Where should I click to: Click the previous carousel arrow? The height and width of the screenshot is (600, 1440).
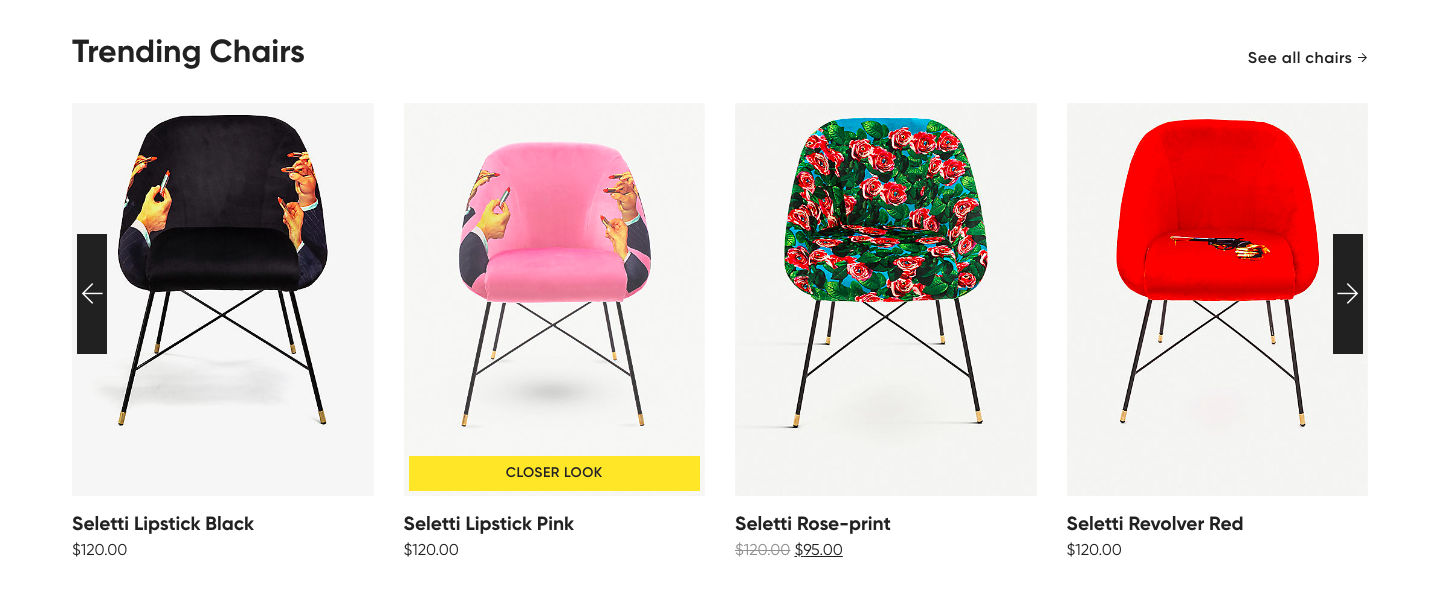(x=92, y=294)
